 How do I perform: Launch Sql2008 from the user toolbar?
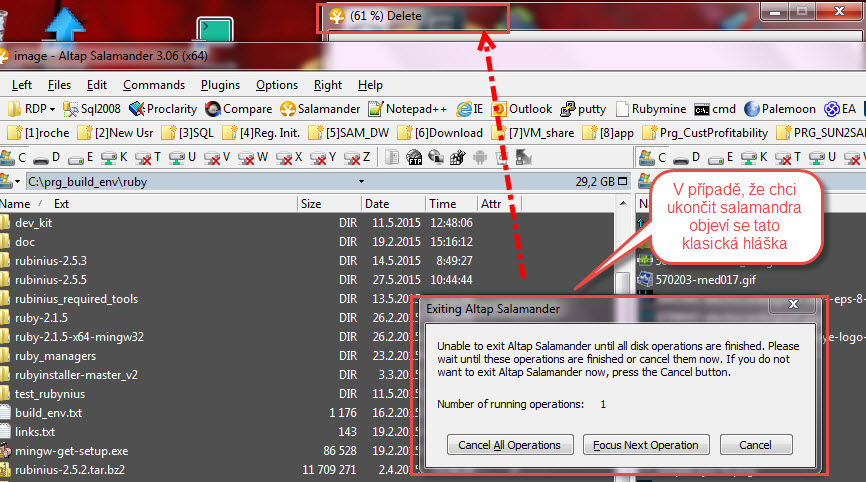click(x=92, y=109)
